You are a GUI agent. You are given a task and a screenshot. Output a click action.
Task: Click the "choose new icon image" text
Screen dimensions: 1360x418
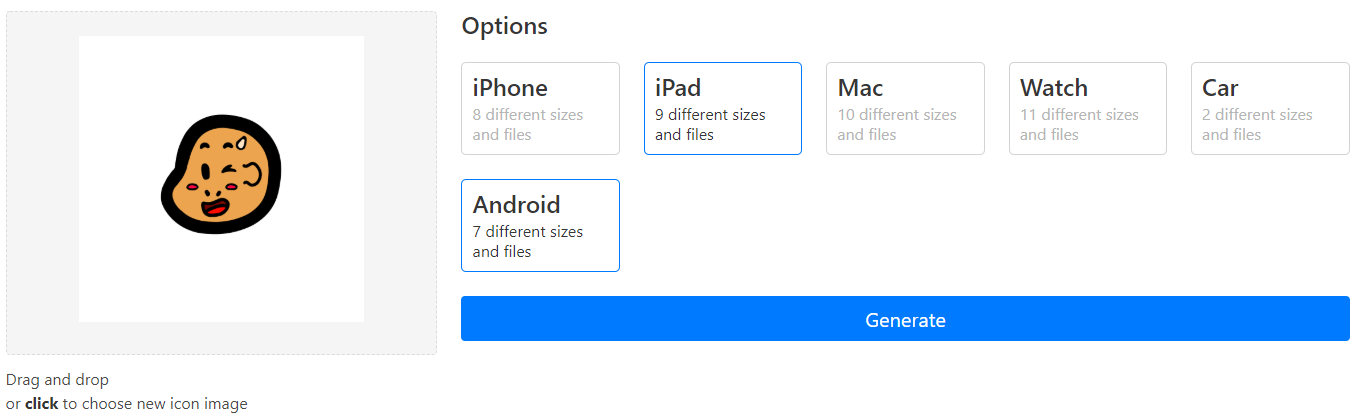coord(164,404)
